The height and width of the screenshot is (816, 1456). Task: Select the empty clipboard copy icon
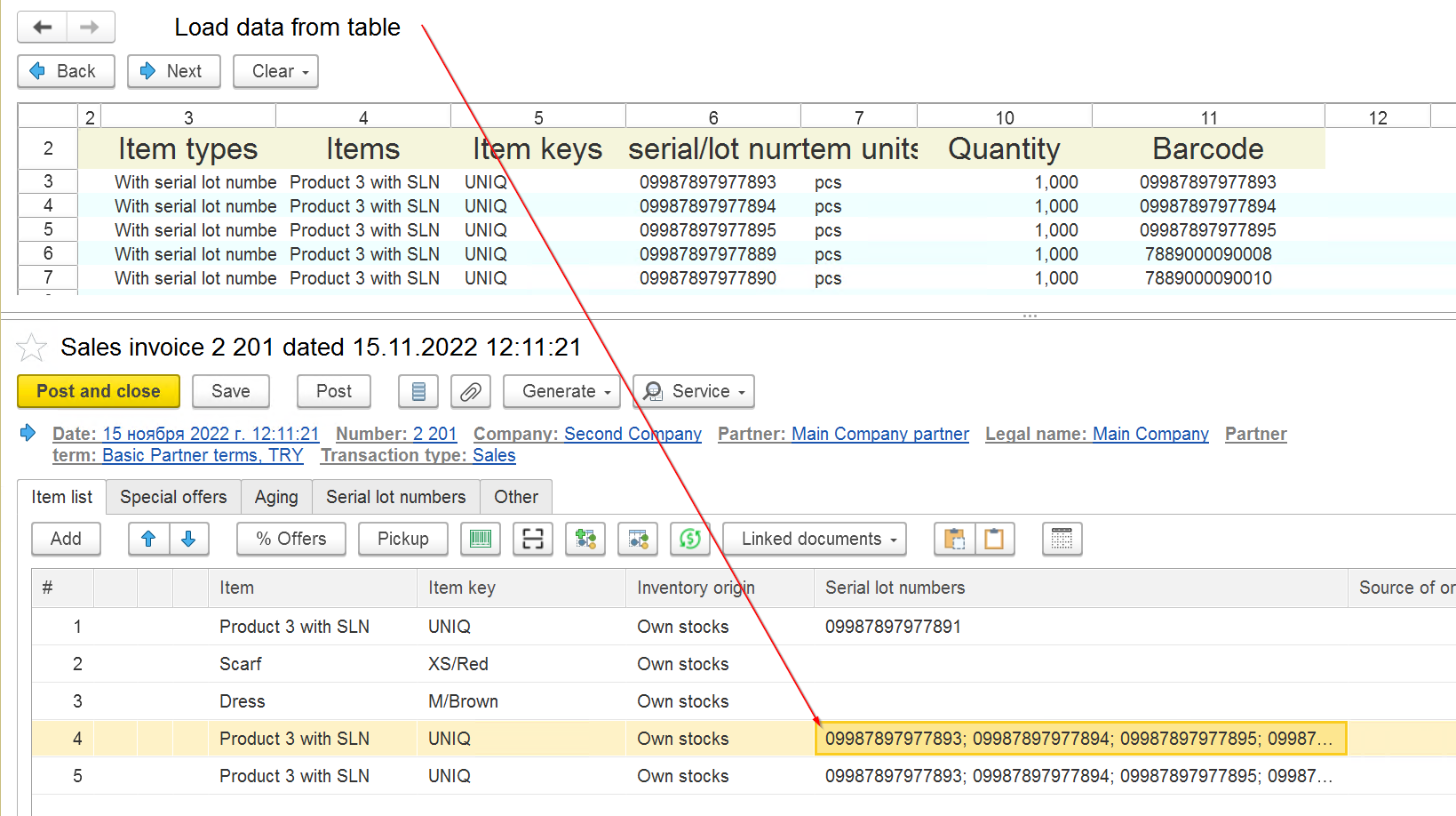(993, 539)
